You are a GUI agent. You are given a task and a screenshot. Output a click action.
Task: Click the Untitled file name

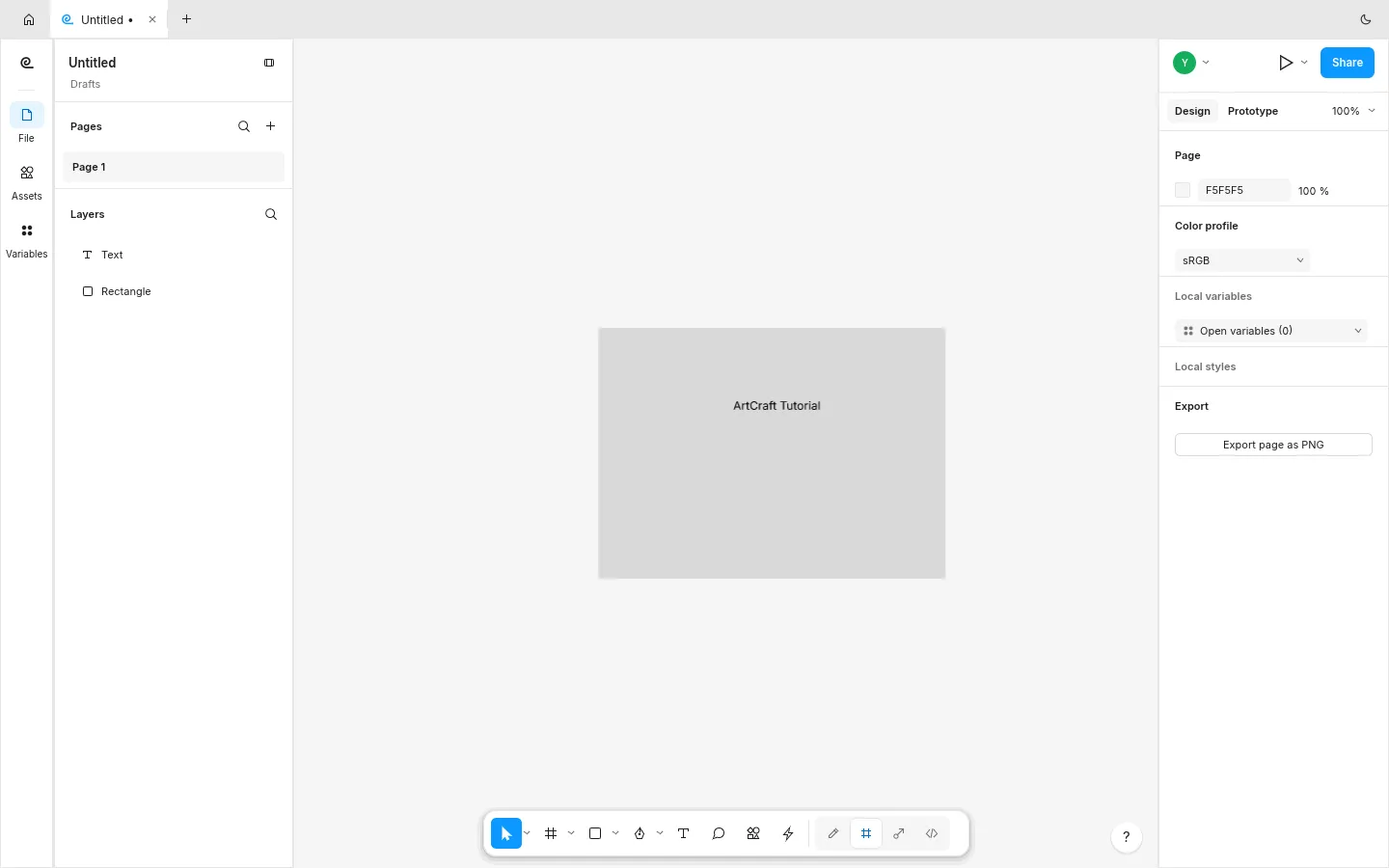(x=93, y=63)
